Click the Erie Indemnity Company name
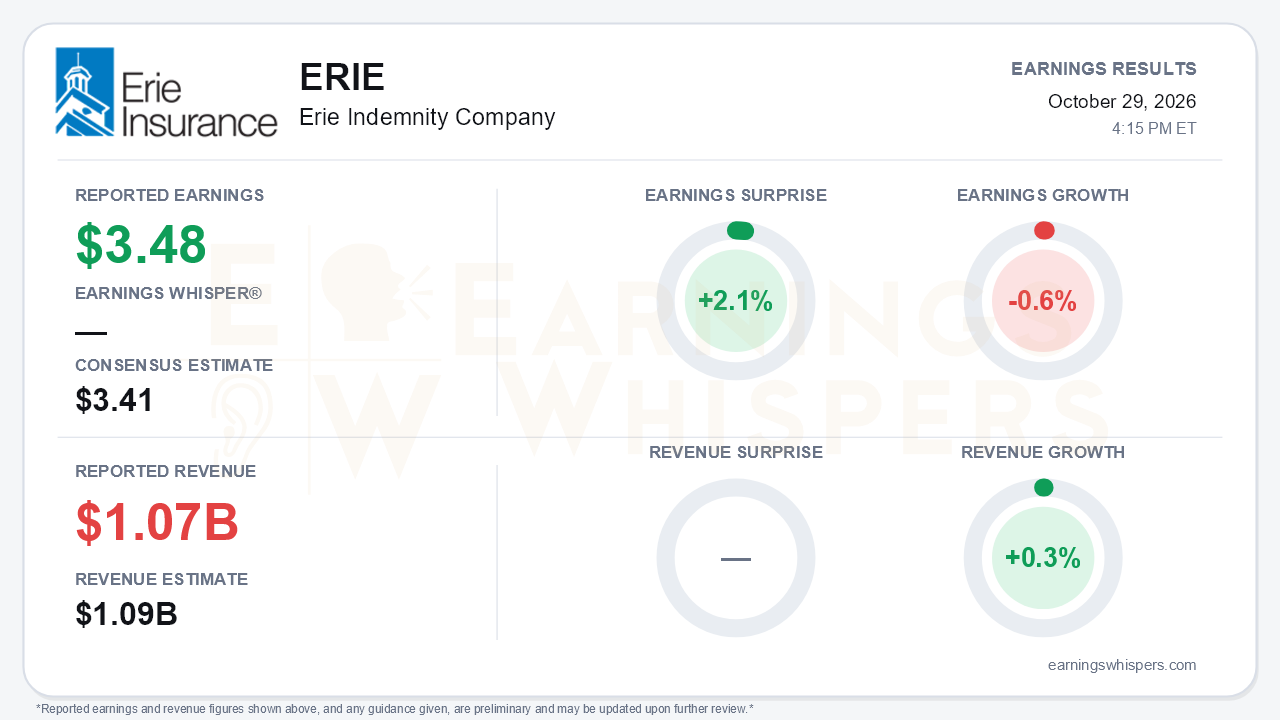The height and width of the screenshot is (720, 1280). click(x=427, y=117)
